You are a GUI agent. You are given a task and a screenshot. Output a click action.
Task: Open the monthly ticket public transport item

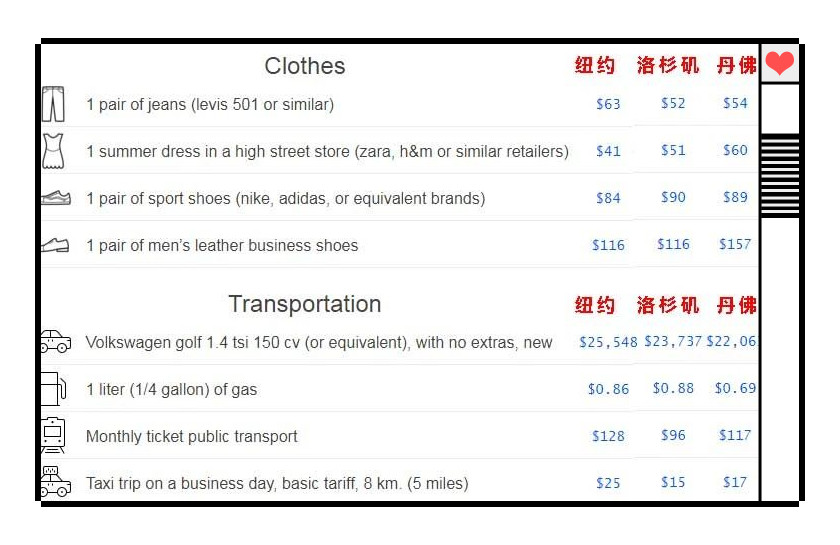click(192, 436)
